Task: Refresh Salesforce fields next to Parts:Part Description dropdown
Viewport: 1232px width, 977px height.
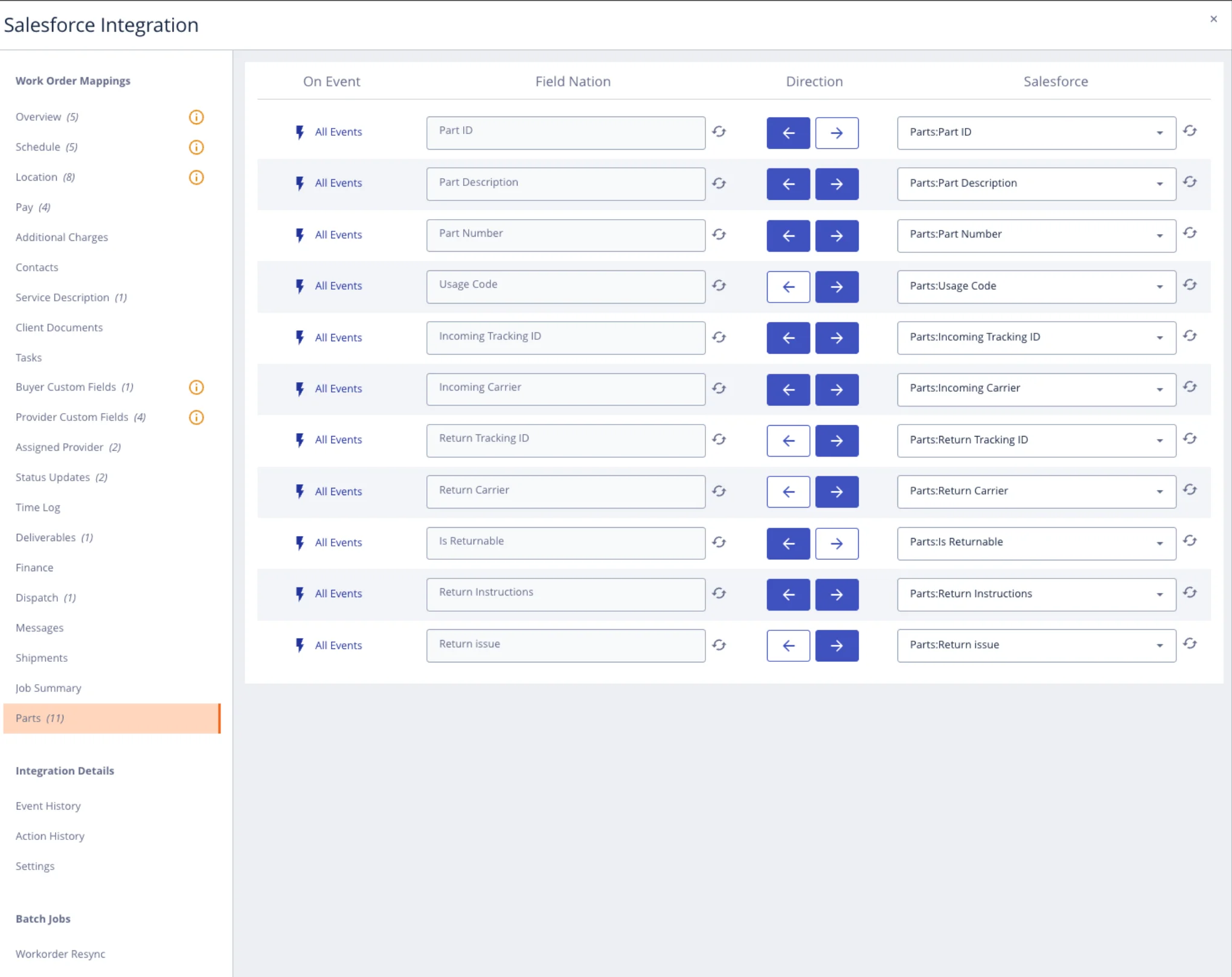Action: [1190, 182]
